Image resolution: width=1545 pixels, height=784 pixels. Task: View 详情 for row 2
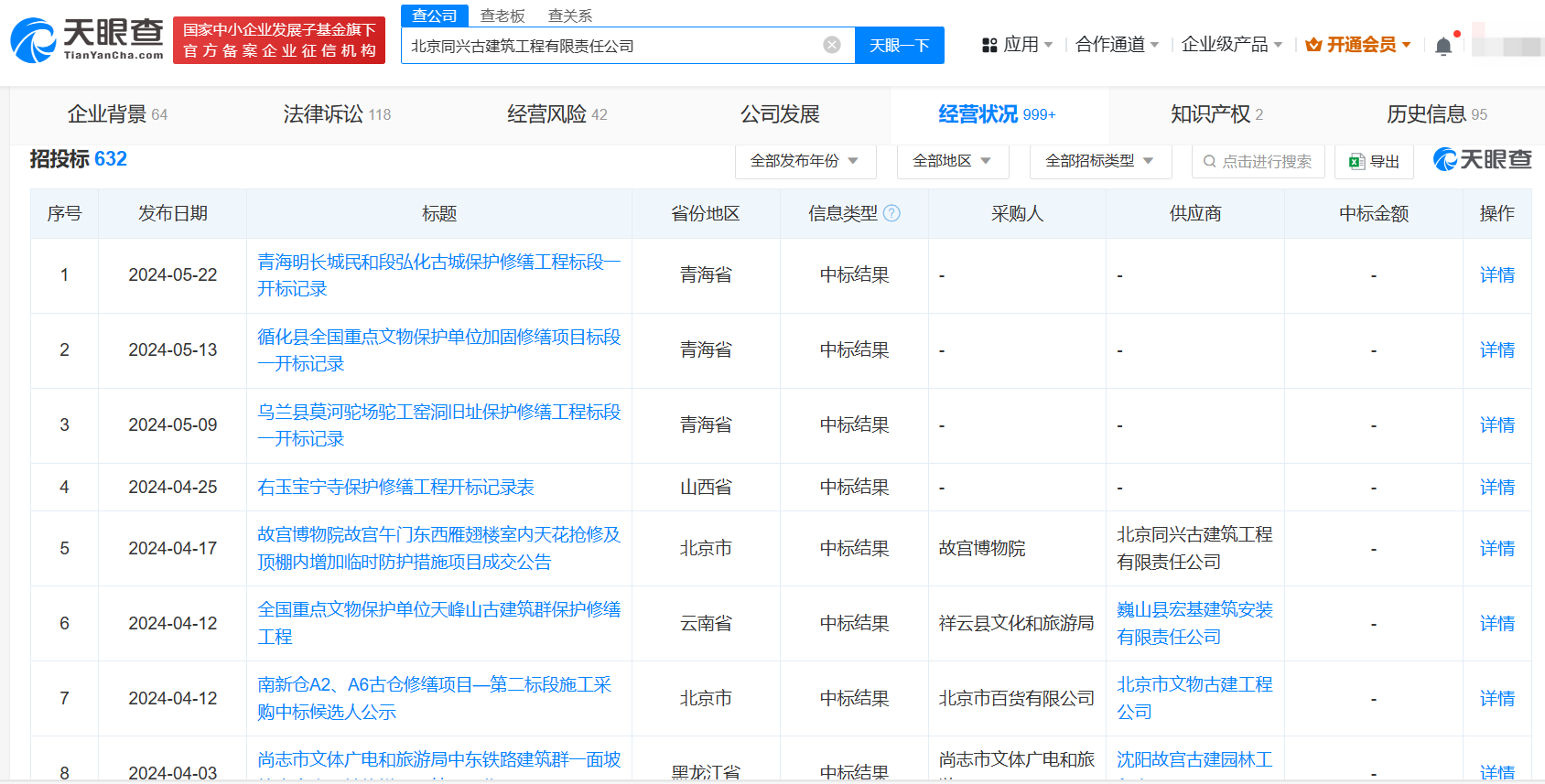tap(1497, 350)
